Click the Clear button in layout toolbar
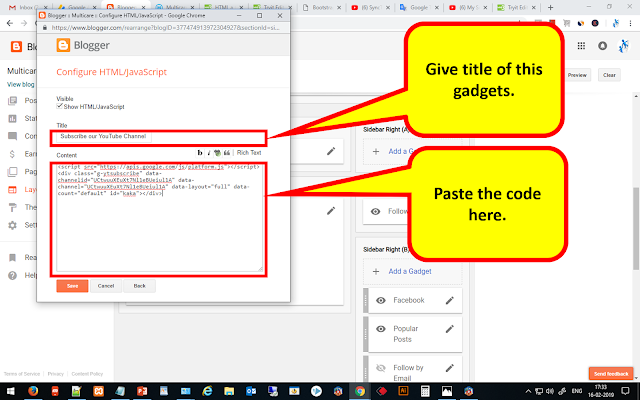This screenshot has height=400, width=640. pyautogui.click(x=609, y=75)
